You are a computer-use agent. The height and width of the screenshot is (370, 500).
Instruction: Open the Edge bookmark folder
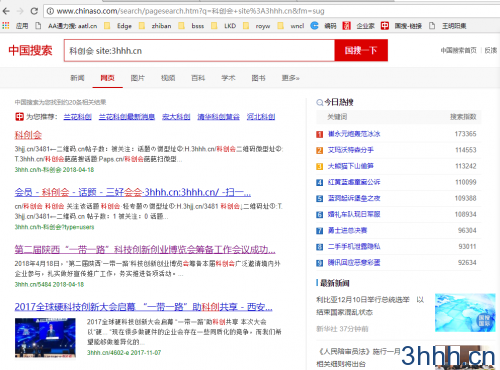[x=118, y=26]
